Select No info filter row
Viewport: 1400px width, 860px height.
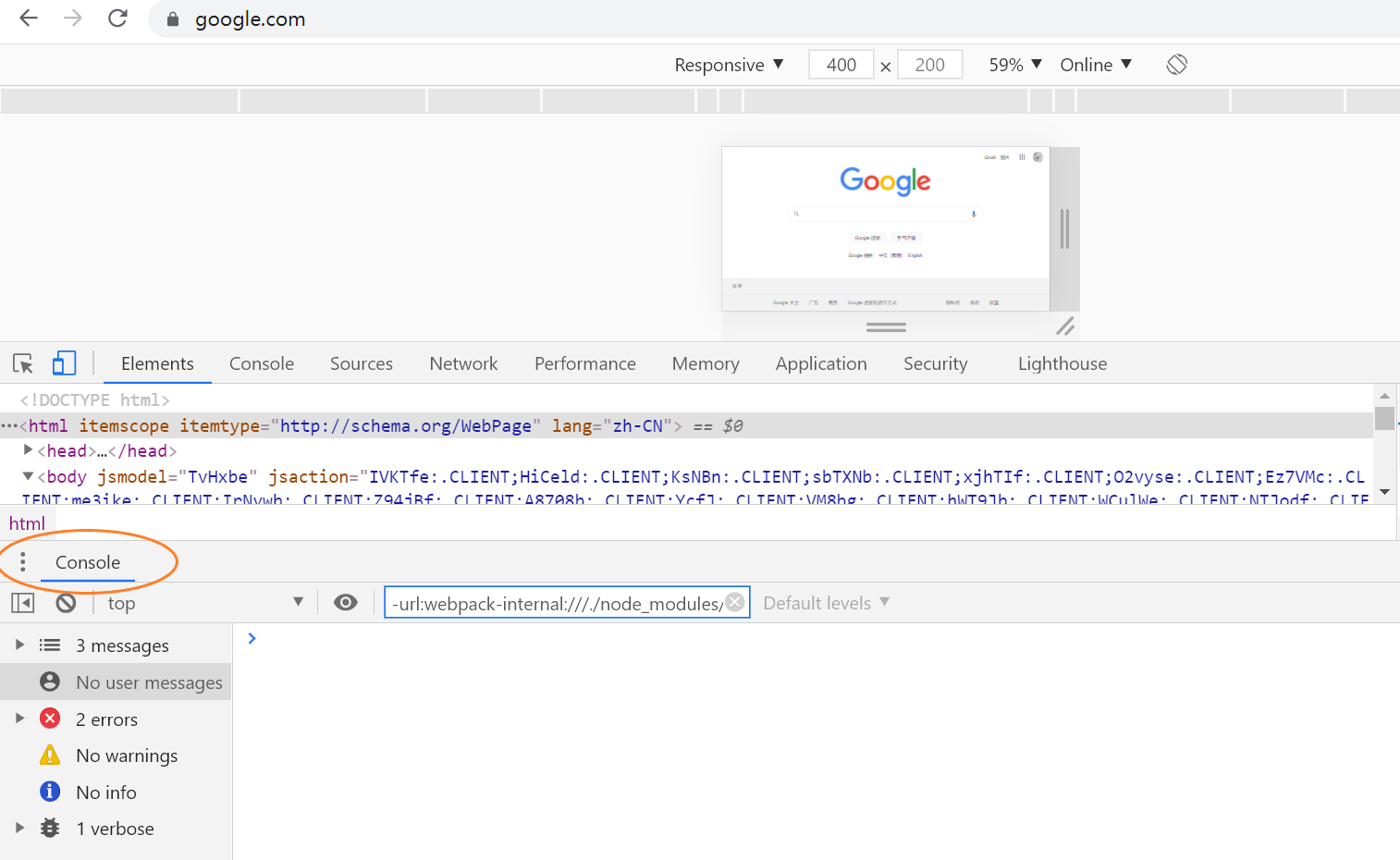(x=116, y=792)
